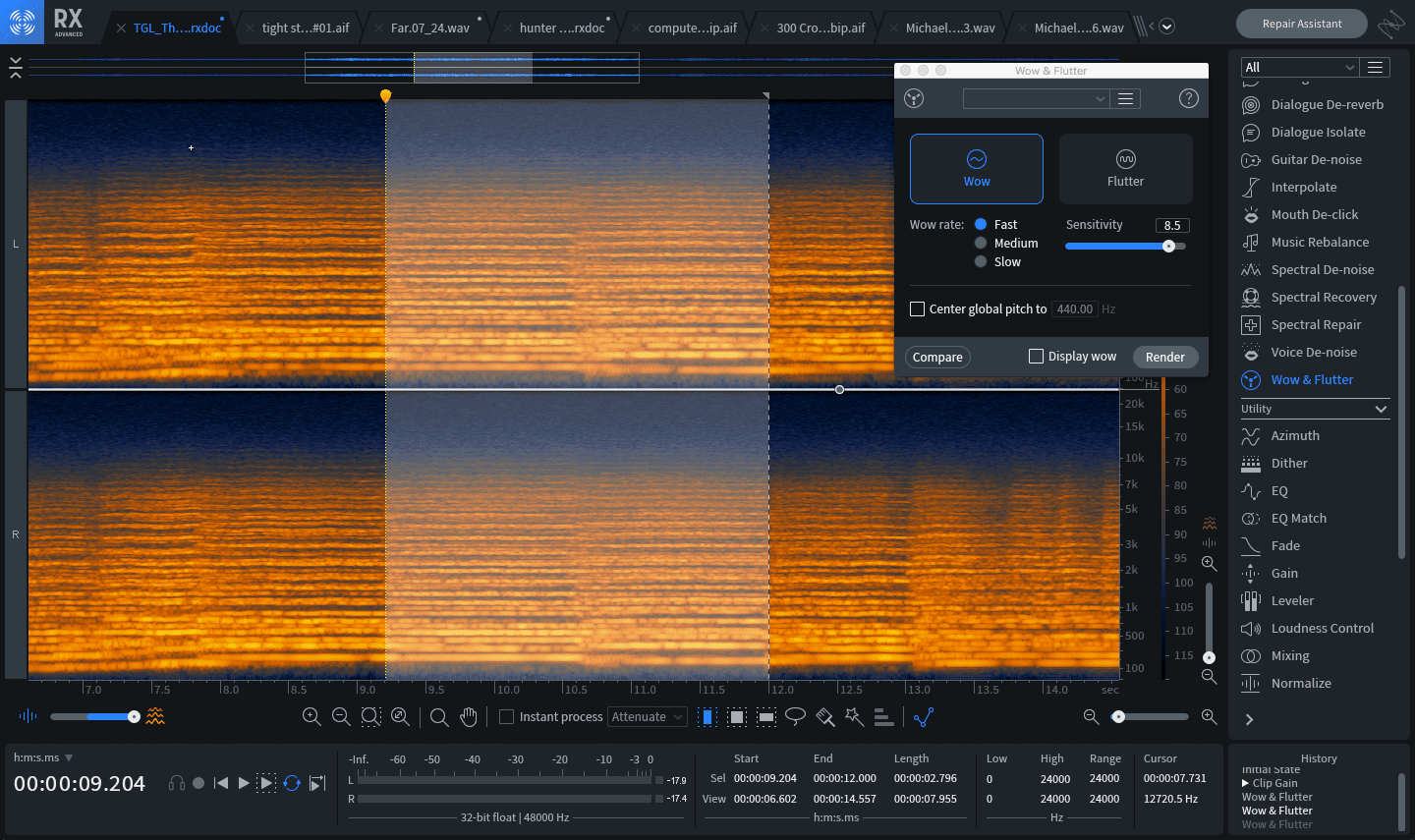Image resolution: width=1415 pixels, height=840 pixels.
Task: Switch to the Michael....3.wav tab
Action: [950, 28]
